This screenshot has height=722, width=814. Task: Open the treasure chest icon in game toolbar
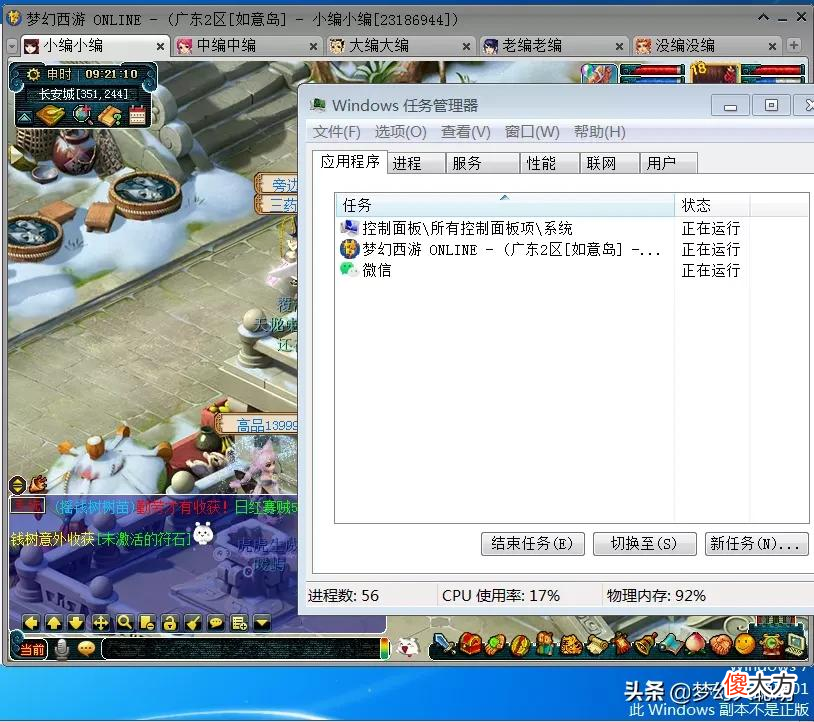[x=470, y=644]
